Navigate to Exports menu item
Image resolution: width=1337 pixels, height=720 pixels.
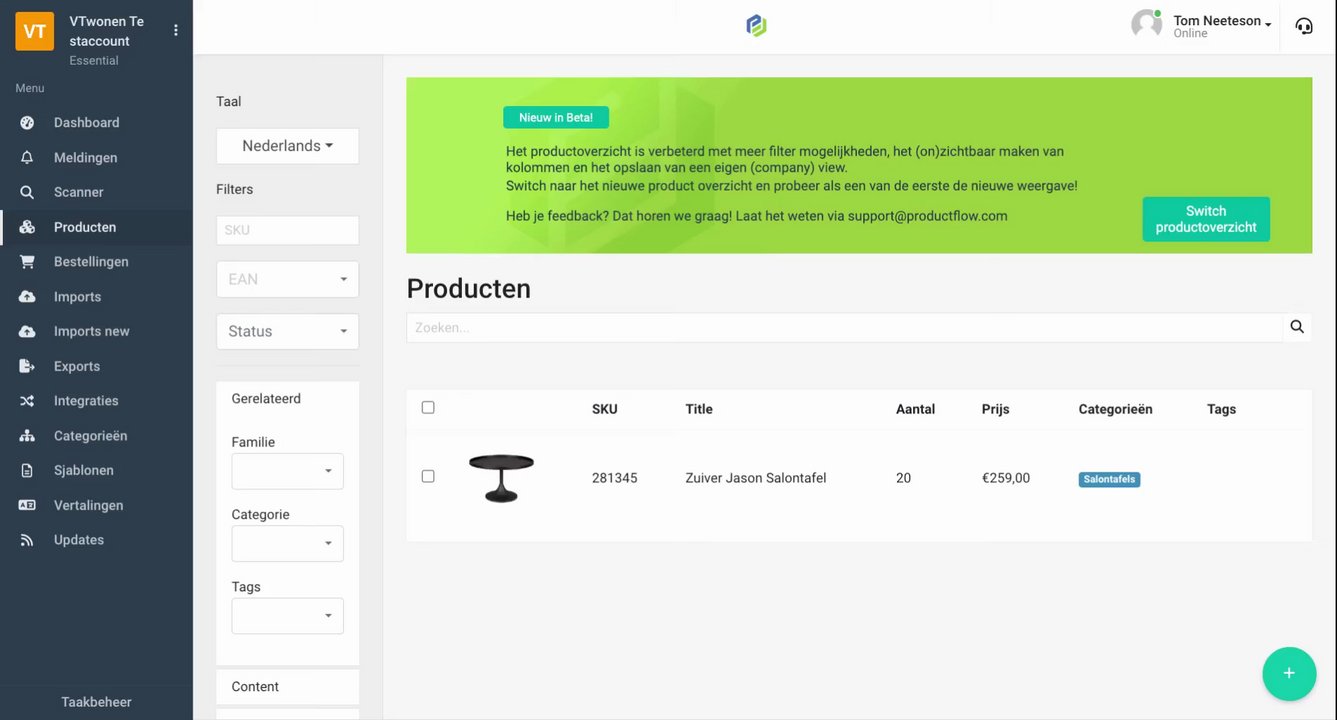click(x=96, y=366)
